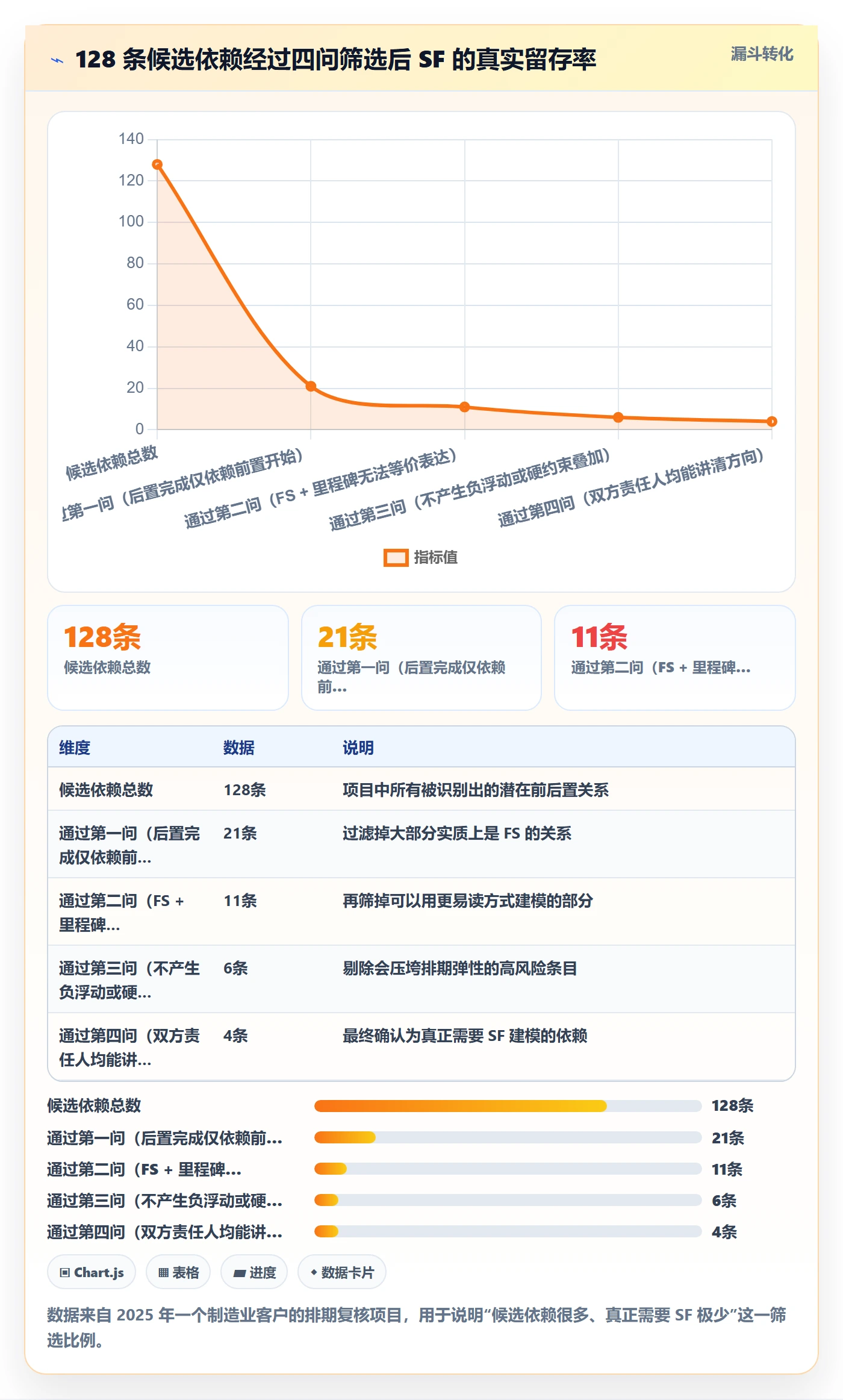Image resolution: width=843 pixels, height=1400 pixels.
Task: Click the 6条 progress bar
Action: click(x=508, y=1200)
